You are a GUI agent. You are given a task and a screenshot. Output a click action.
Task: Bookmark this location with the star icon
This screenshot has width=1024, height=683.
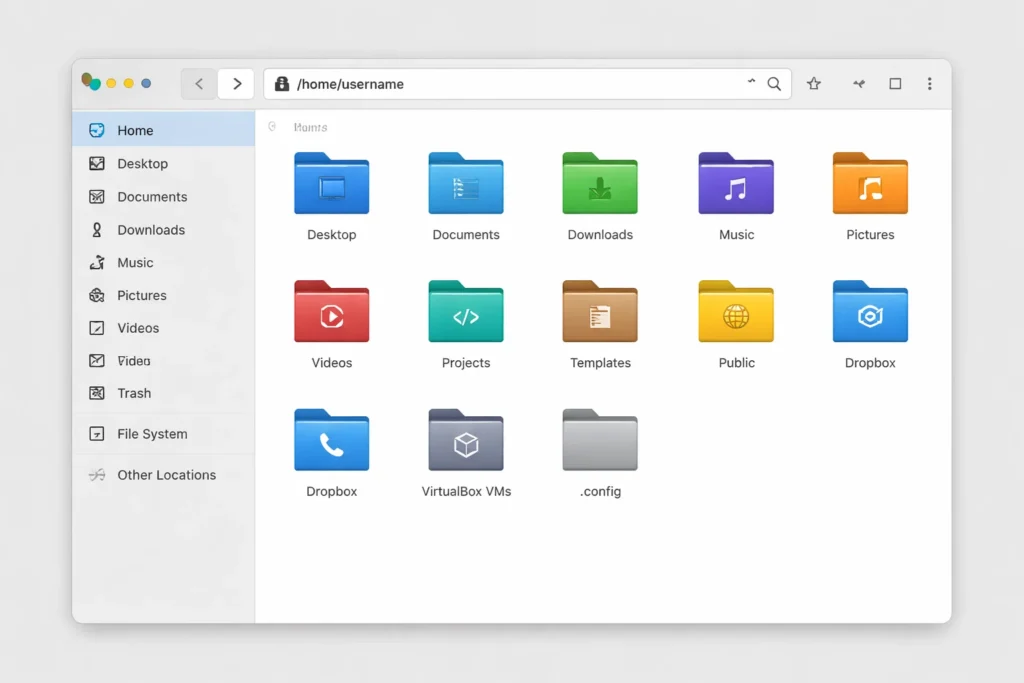[814, 84]
